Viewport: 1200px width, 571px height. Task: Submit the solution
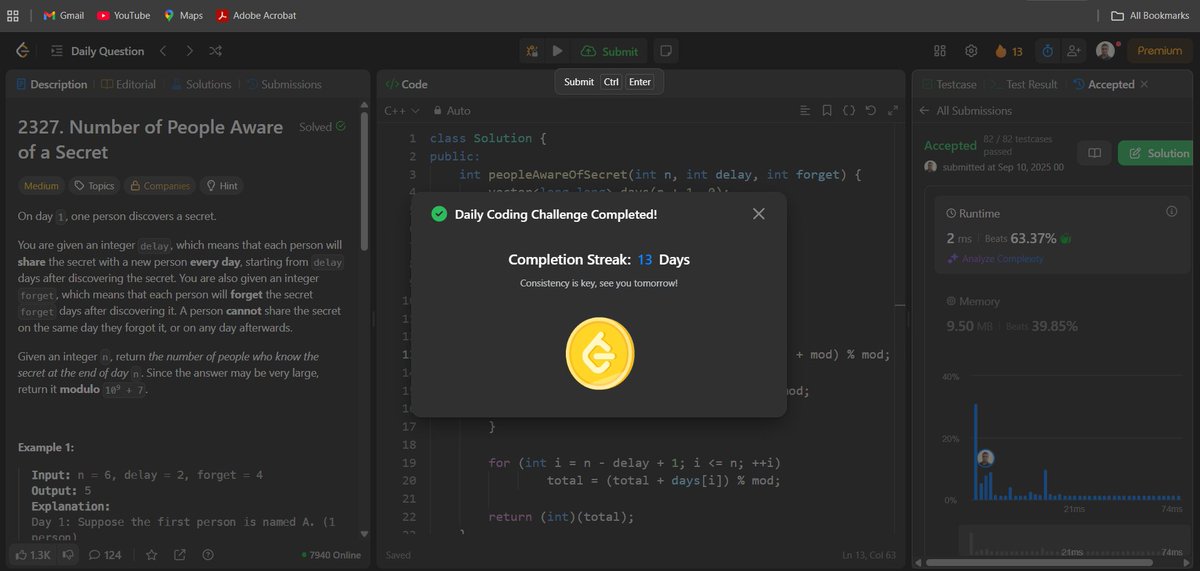click(x=609, y=51)
